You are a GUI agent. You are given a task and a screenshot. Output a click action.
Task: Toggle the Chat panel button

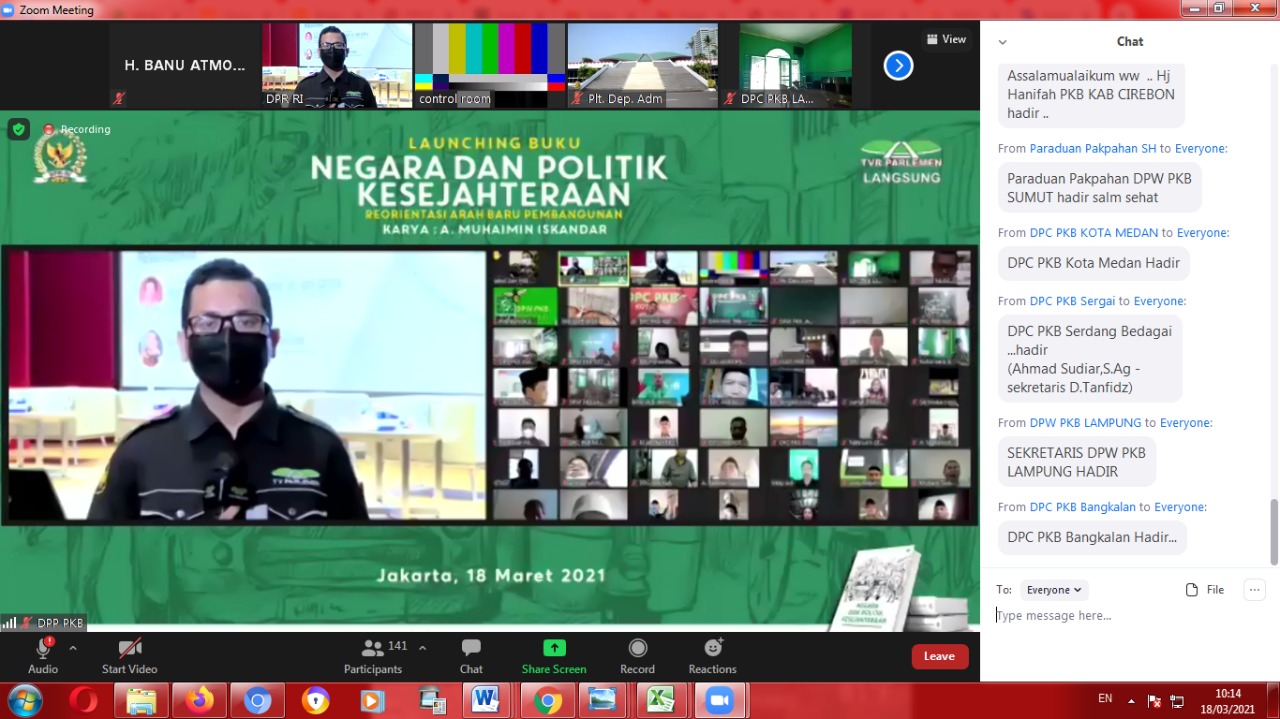[x=471, y=656]
